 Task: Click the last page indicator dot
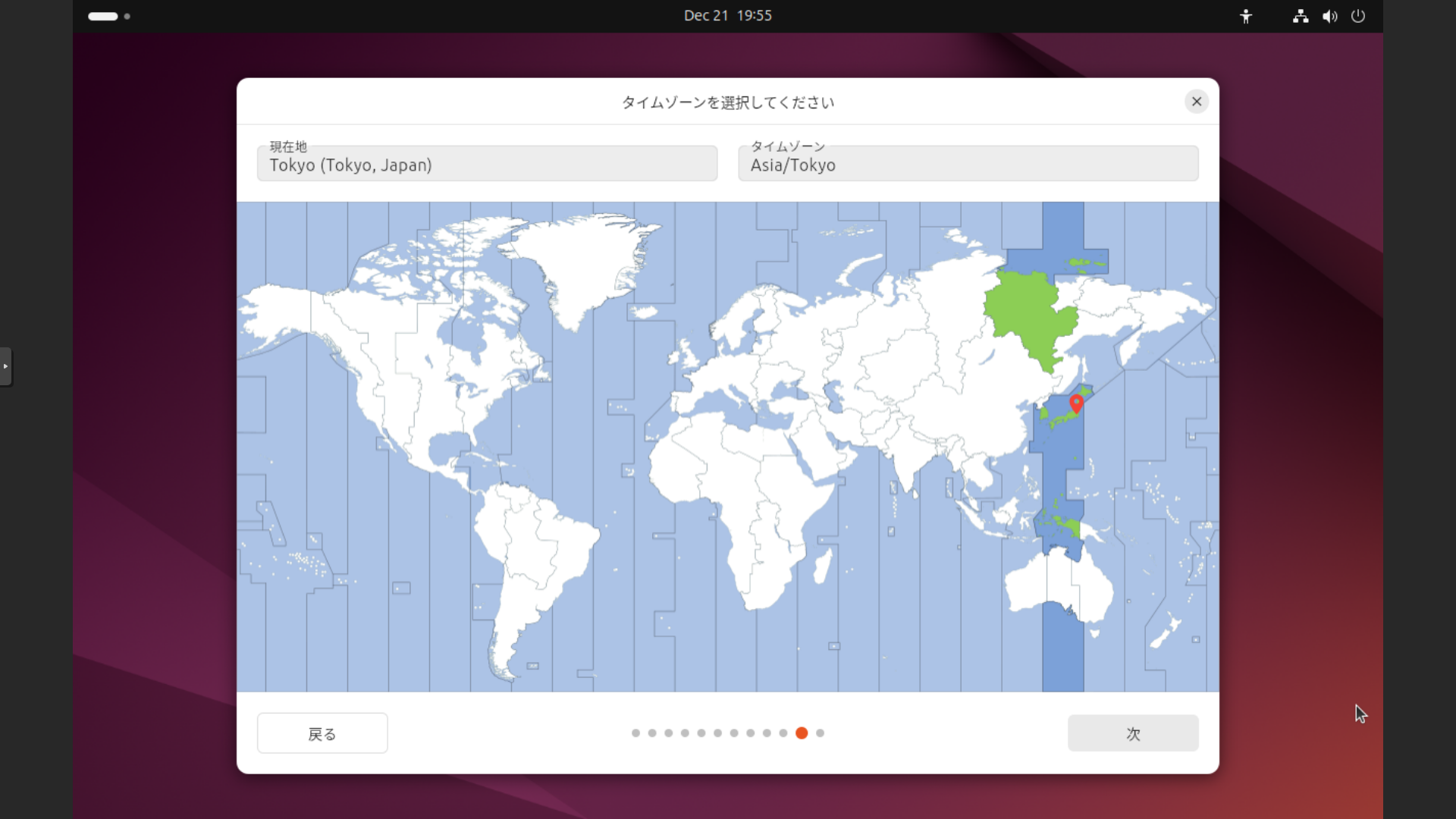point(820,733)
